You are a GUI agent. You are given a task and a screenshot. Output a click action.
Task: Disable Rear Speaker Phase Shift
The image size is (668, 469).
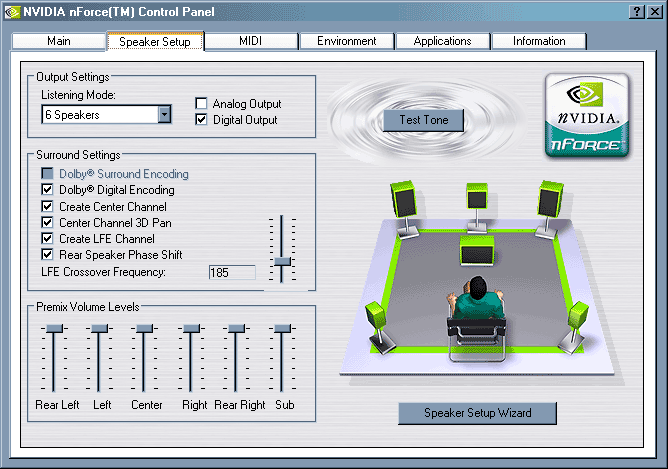pos(47,255)
